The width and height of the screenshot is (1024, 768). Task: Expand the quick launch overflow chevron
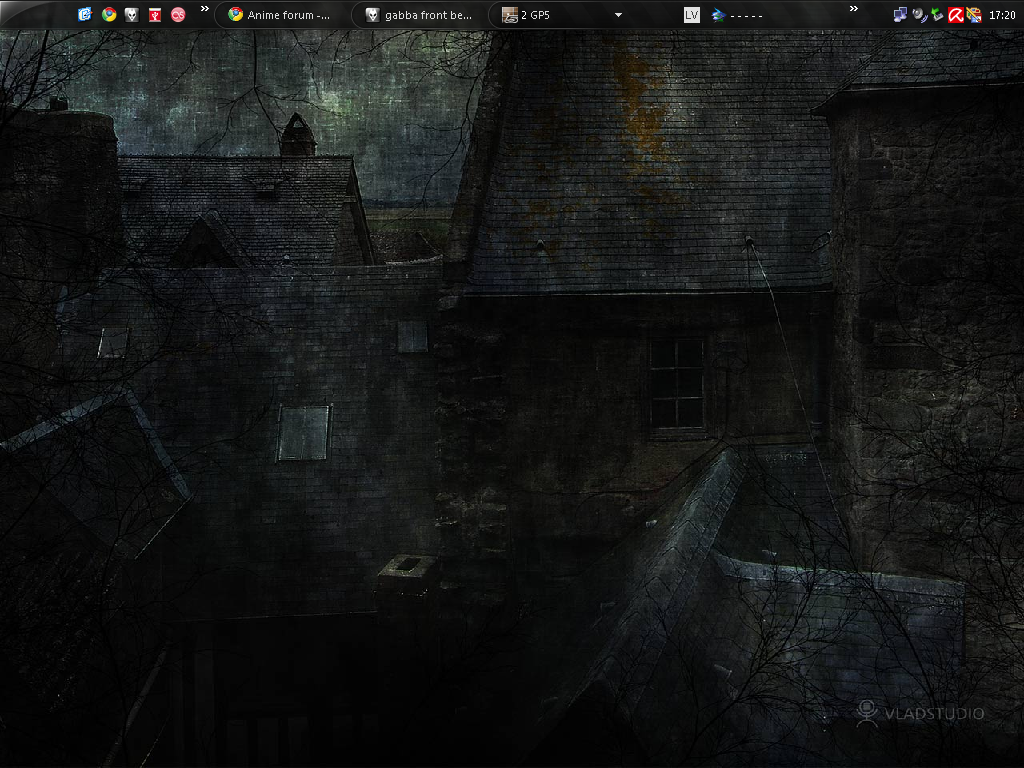[x=204, y=9]
